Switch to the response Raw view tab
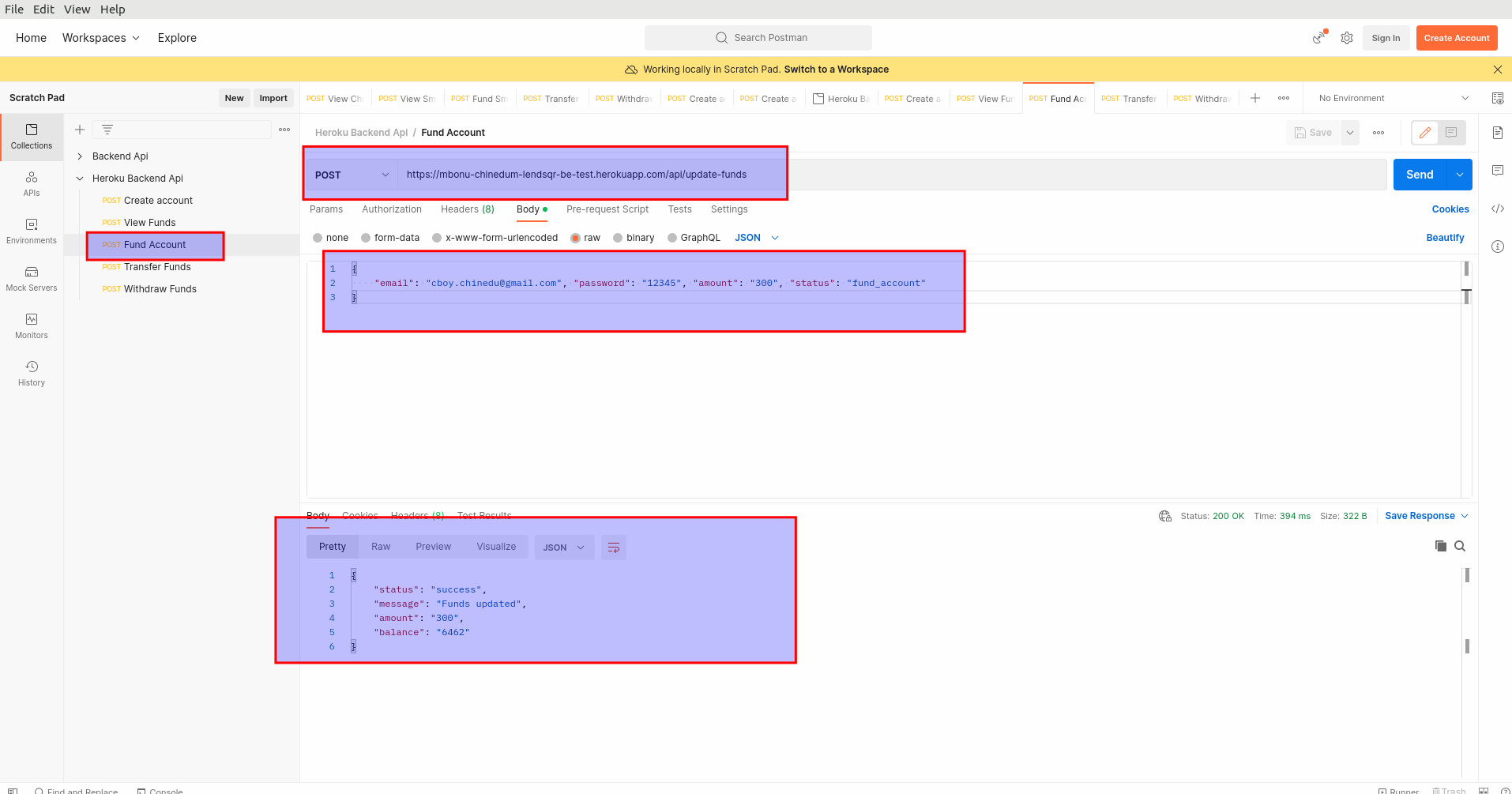The width and height of the screenshot is (1512, 794). 381,547
